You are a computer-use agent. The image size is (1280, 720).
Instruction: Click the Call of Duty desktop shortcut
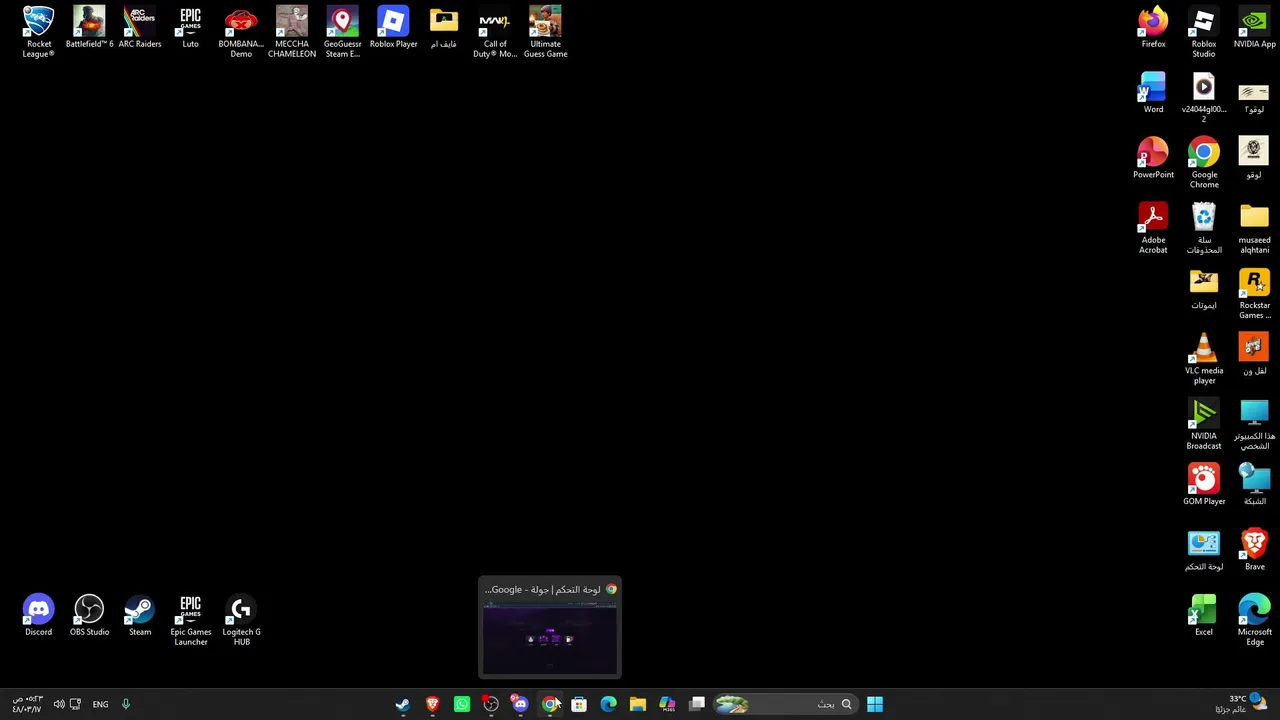click(x=495, y=32)
